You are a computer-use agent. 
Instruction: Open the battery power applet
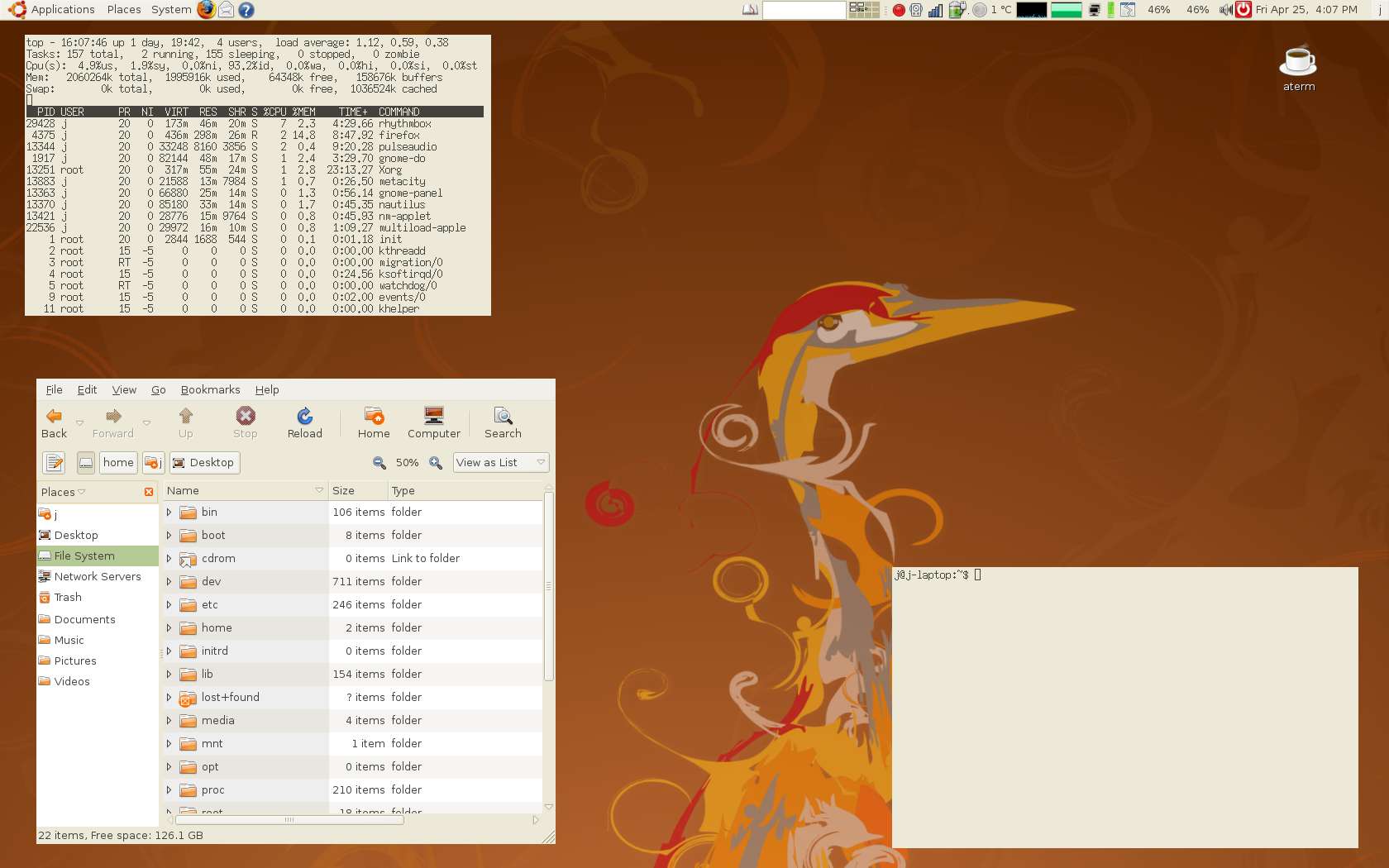coord(957,10)
